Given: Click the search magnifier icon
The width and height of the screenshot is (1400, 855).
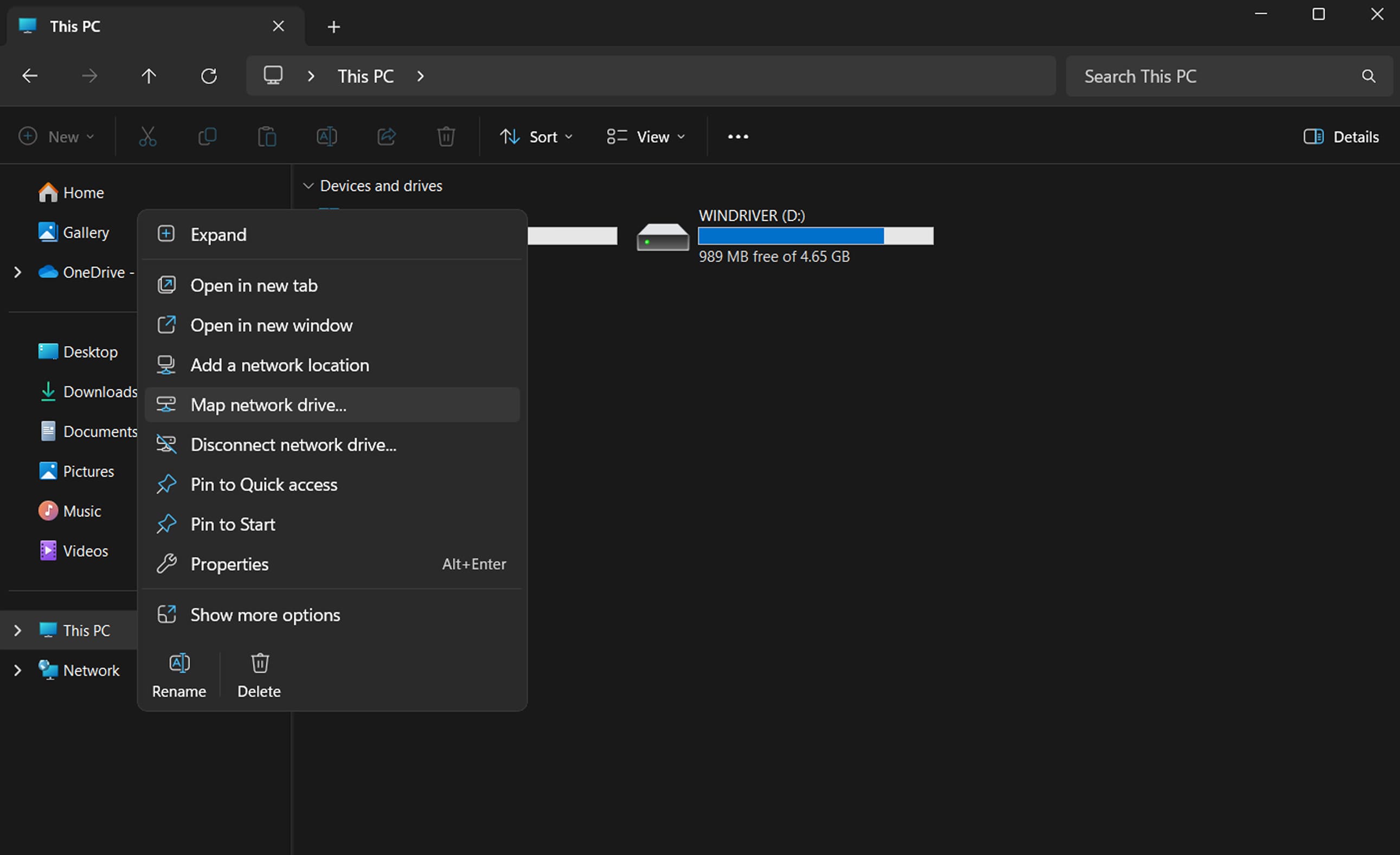Looking at the screenshot, I should pyautogui.click(x=1368, y=76).
